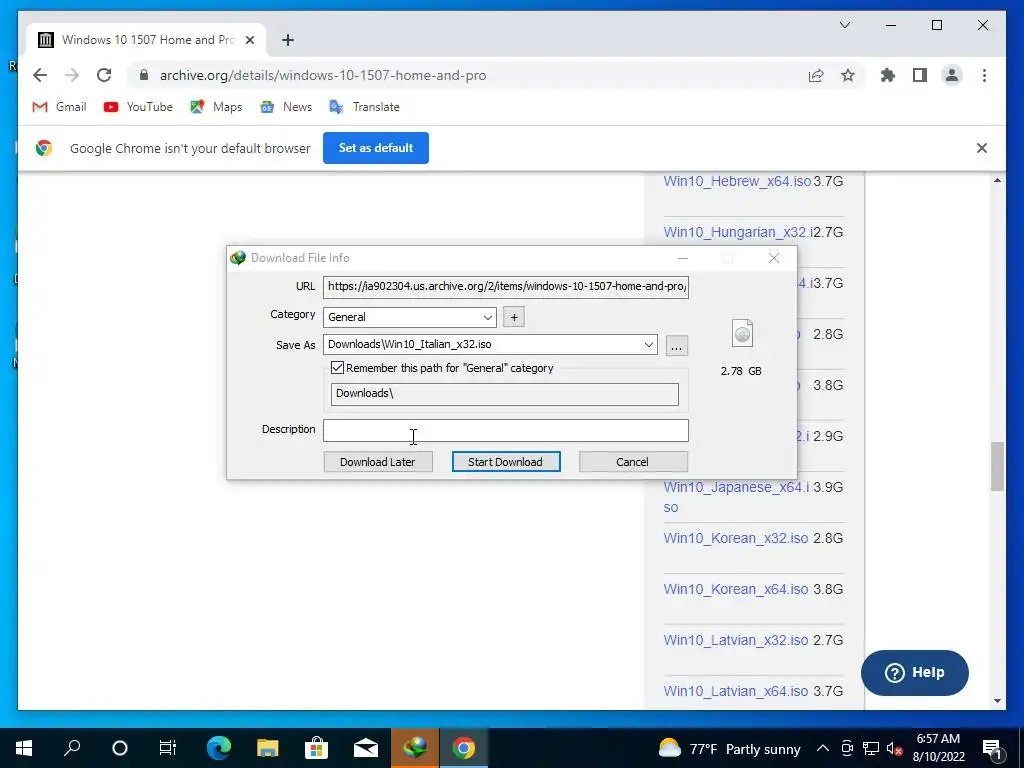This screenshot has width=1024, height=768.
Task: Open Gmail bookmark
Action: pos(59,107)
